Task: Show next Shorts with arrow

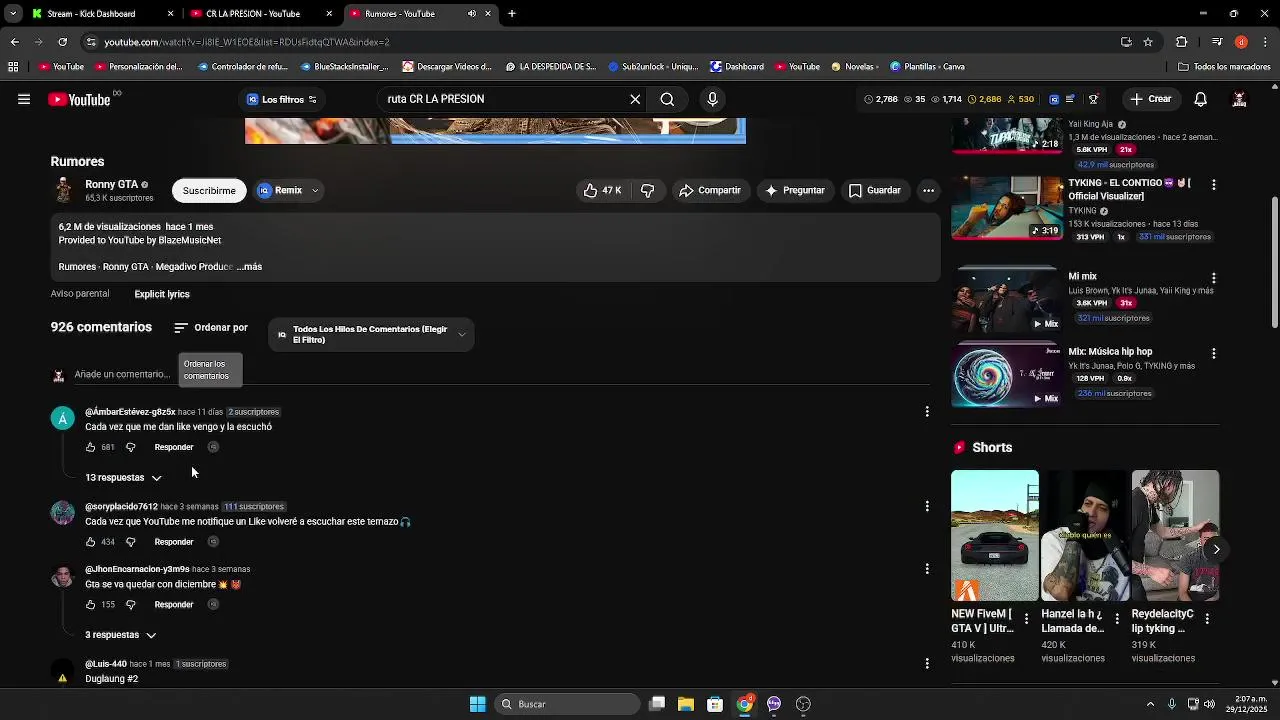Action: pos(1216,549)
